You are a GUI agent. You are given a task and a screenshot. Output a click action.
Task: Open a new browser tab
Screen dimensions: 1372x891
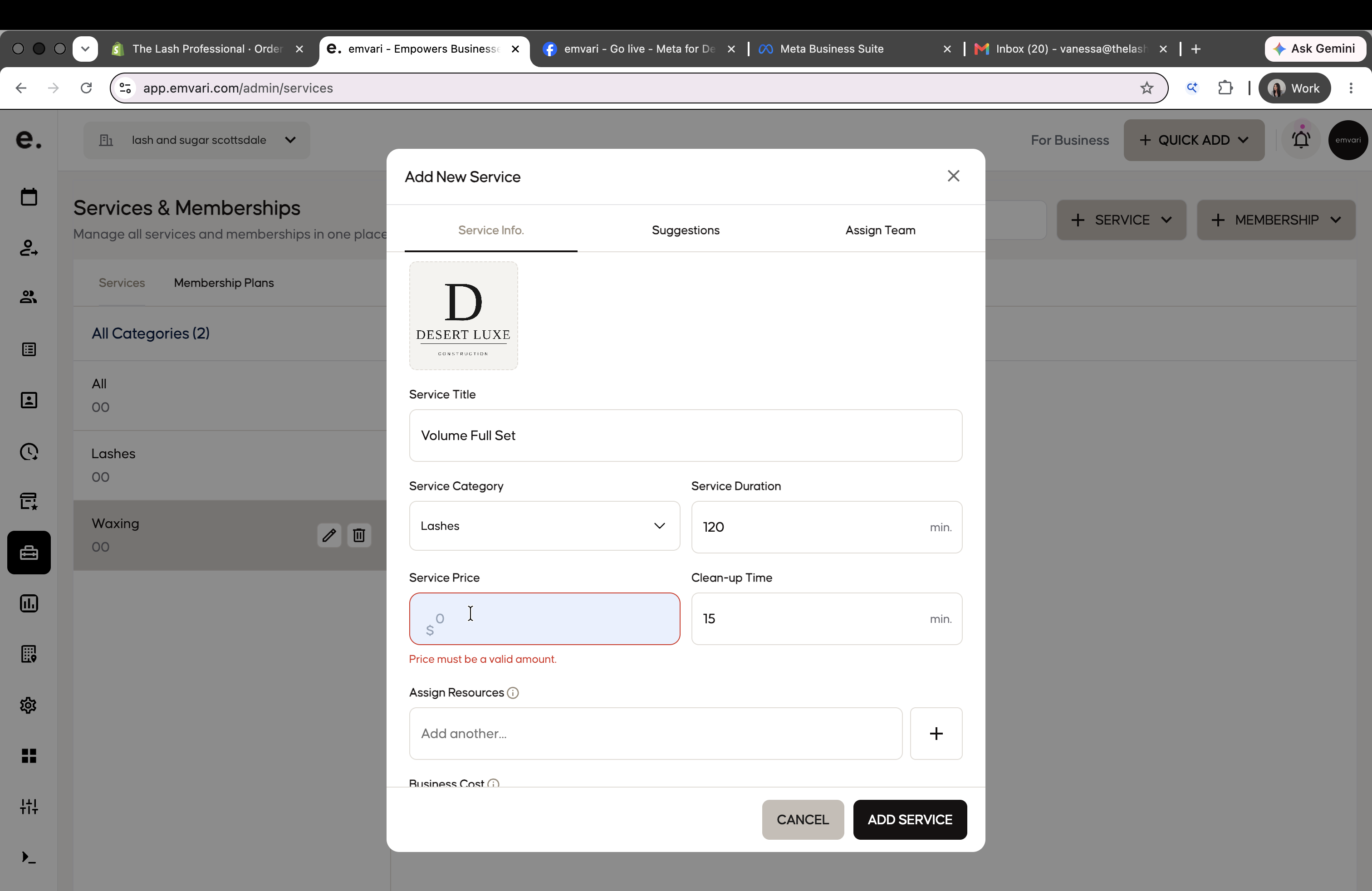1196,49
